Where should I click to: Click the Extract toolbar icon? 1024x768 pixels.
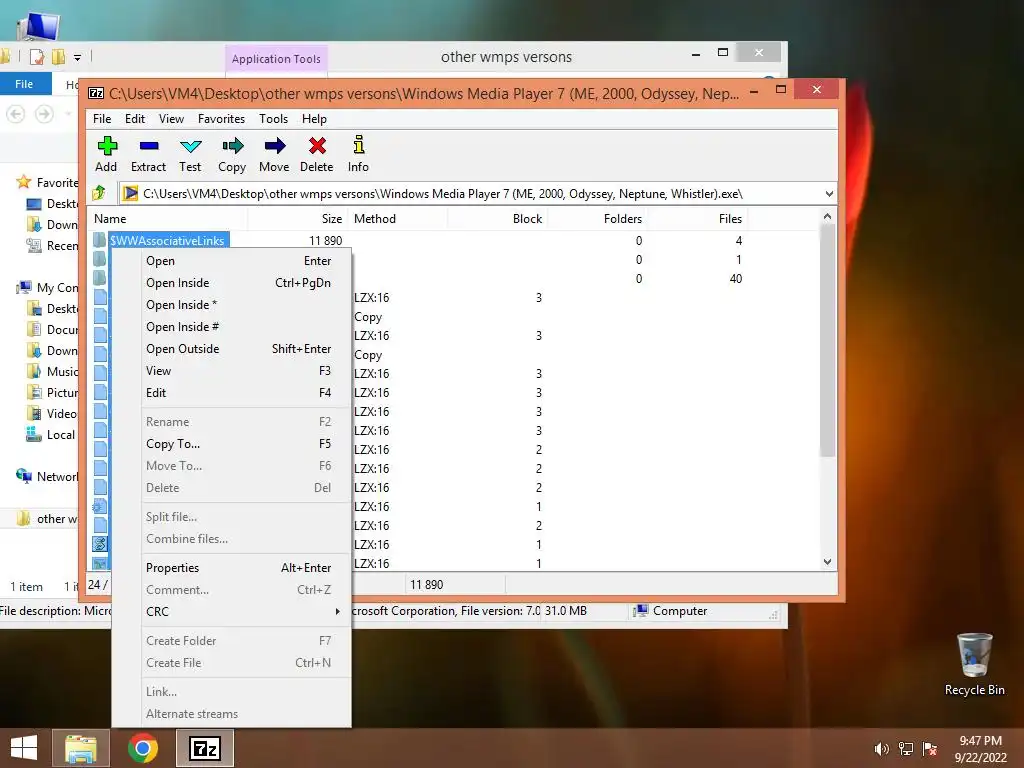tap(148, 154)
